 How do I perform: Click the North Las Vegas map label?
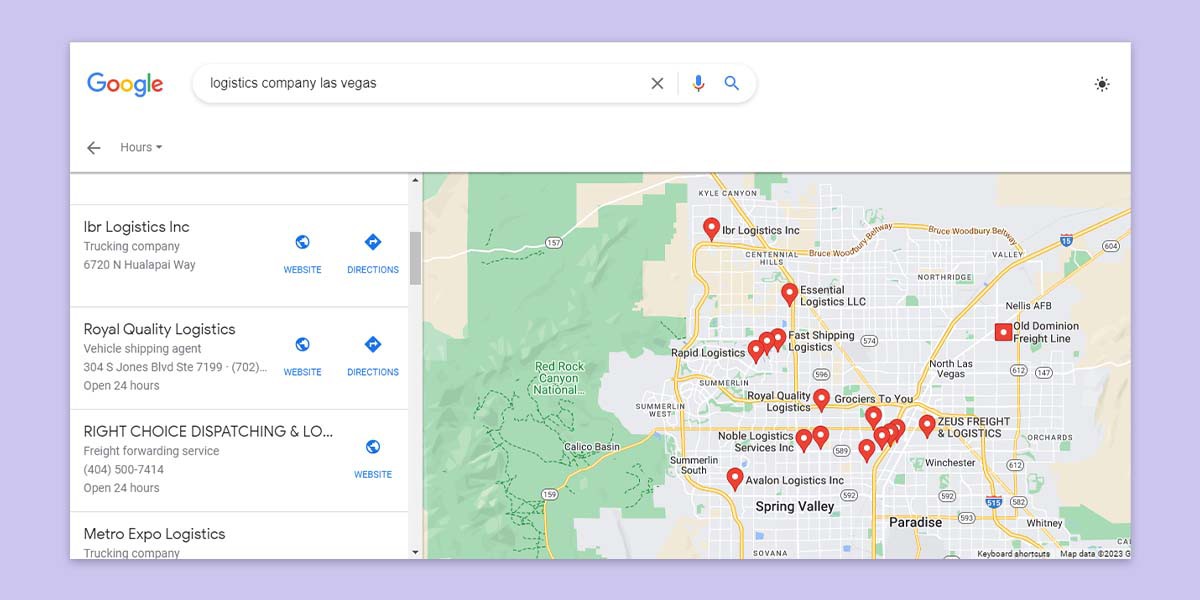click(951, 369)
